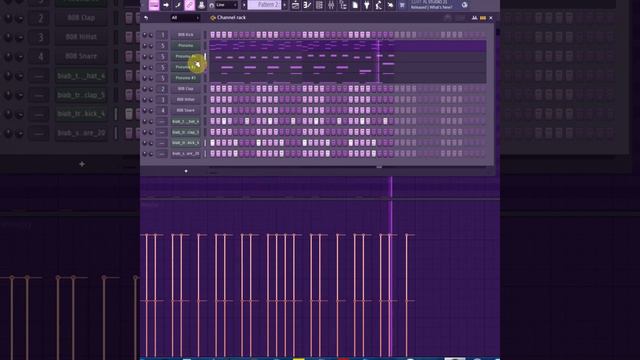Open the Browser tree view icon
Image resolution: width=640 pixels, height=360 pixels.
click(343, 5)
